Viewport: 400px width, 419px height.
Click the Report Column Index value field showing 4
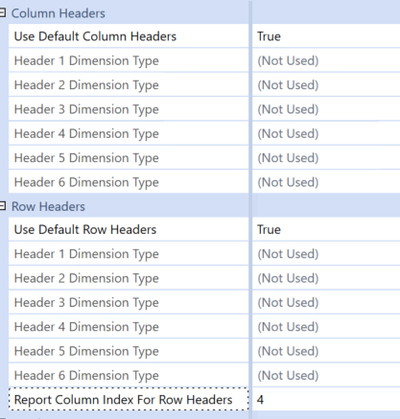click(326, 399)
